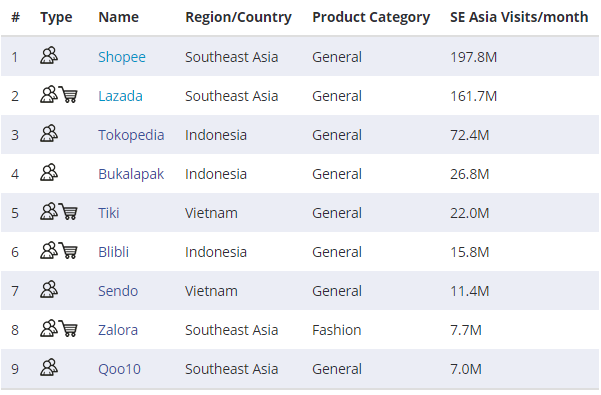
Task: Click the marketplace people icon in Shopee row
Action: [x=49, y=55]
